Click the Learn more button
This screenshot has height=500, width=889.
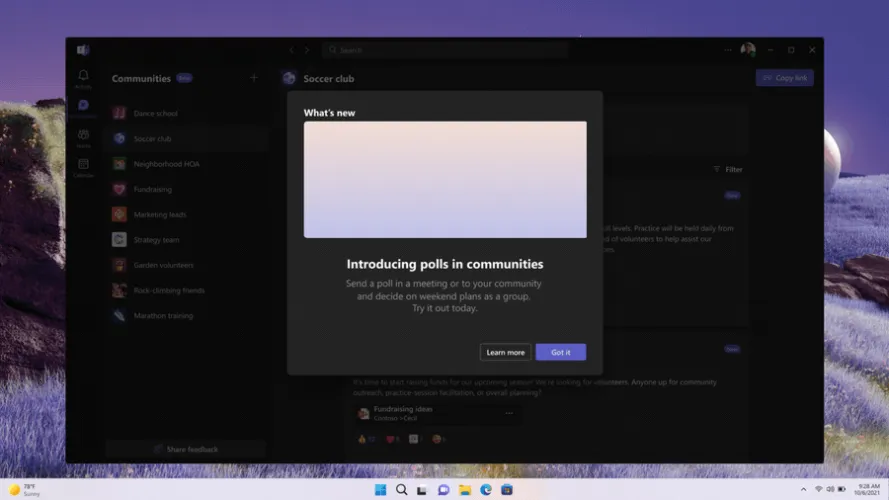[x=505, y=352]
